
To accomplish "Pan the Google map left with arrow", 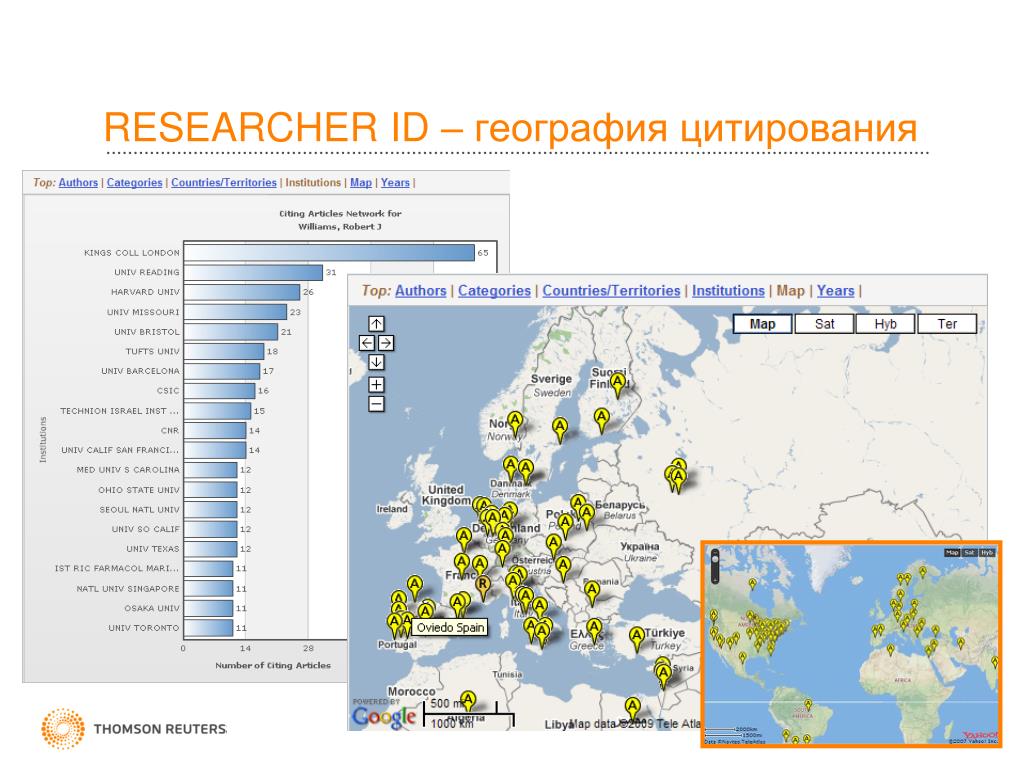I will click(367, 342).
